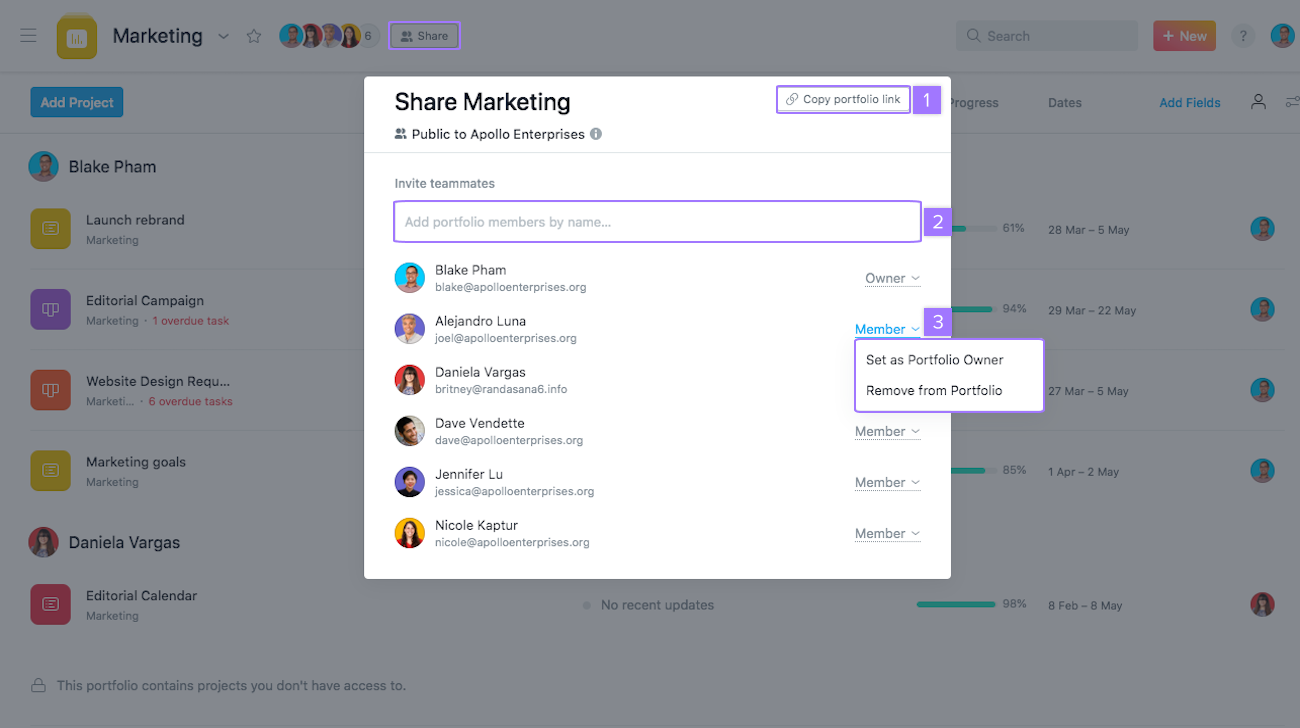Click the Add portfolio members by name field

(657, 222)
